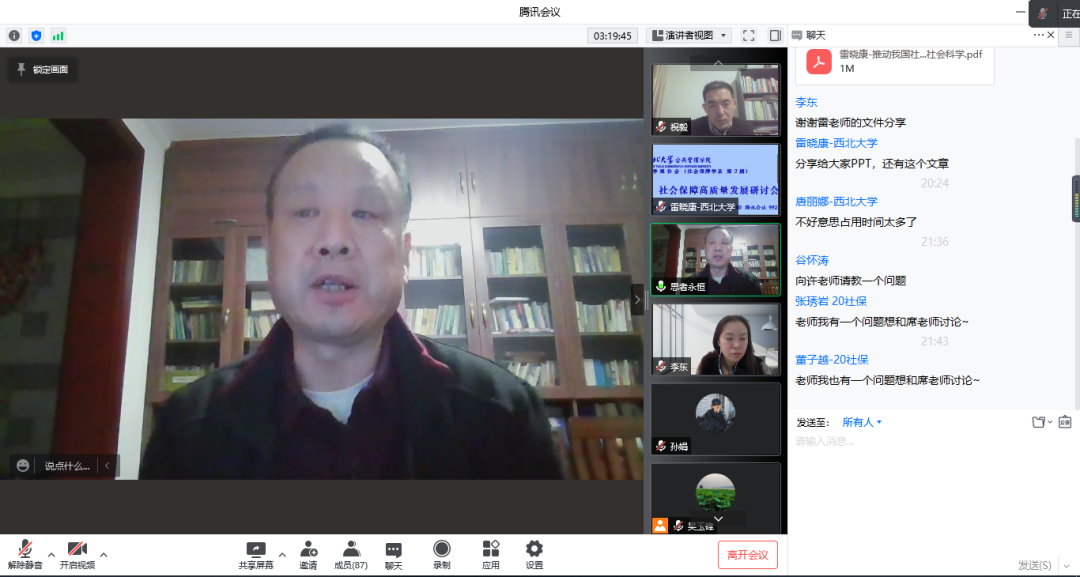The image size is (1080, 577).
Task: Click the green network signal status icon
Action: point(58,36)
